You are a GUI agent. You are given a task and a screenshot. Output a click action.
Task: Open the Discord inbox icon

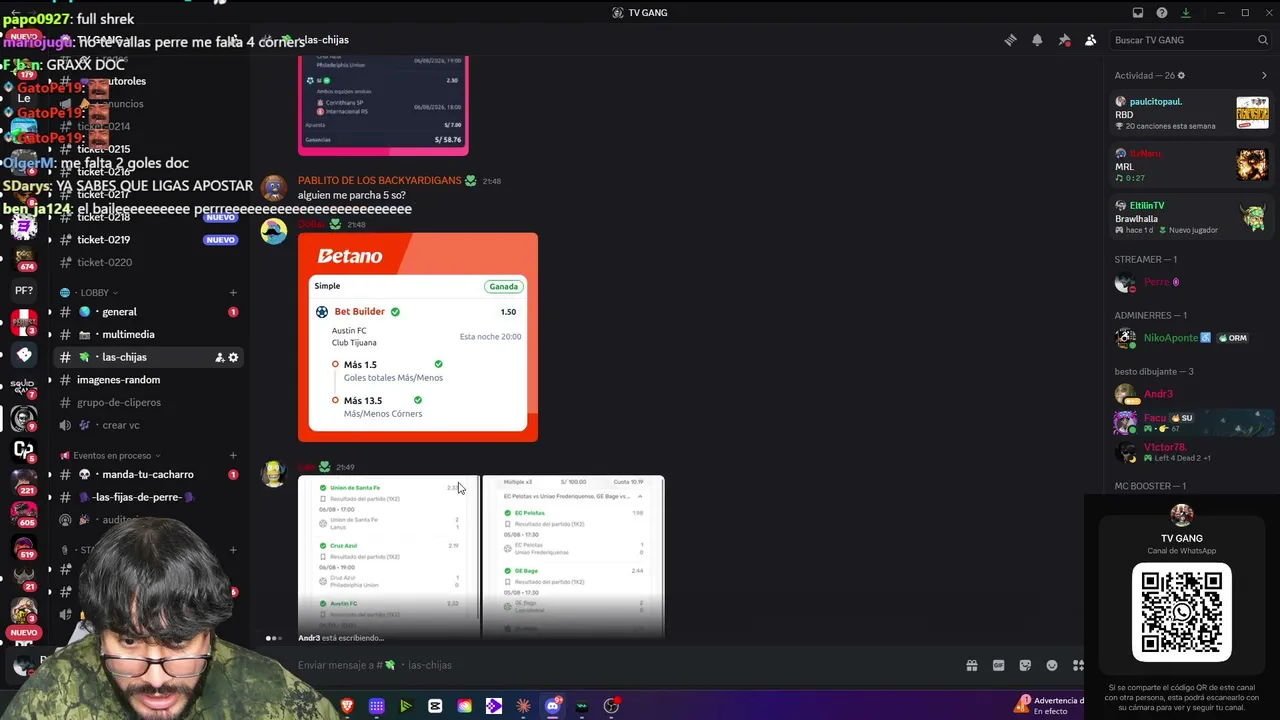[1138, 13]
